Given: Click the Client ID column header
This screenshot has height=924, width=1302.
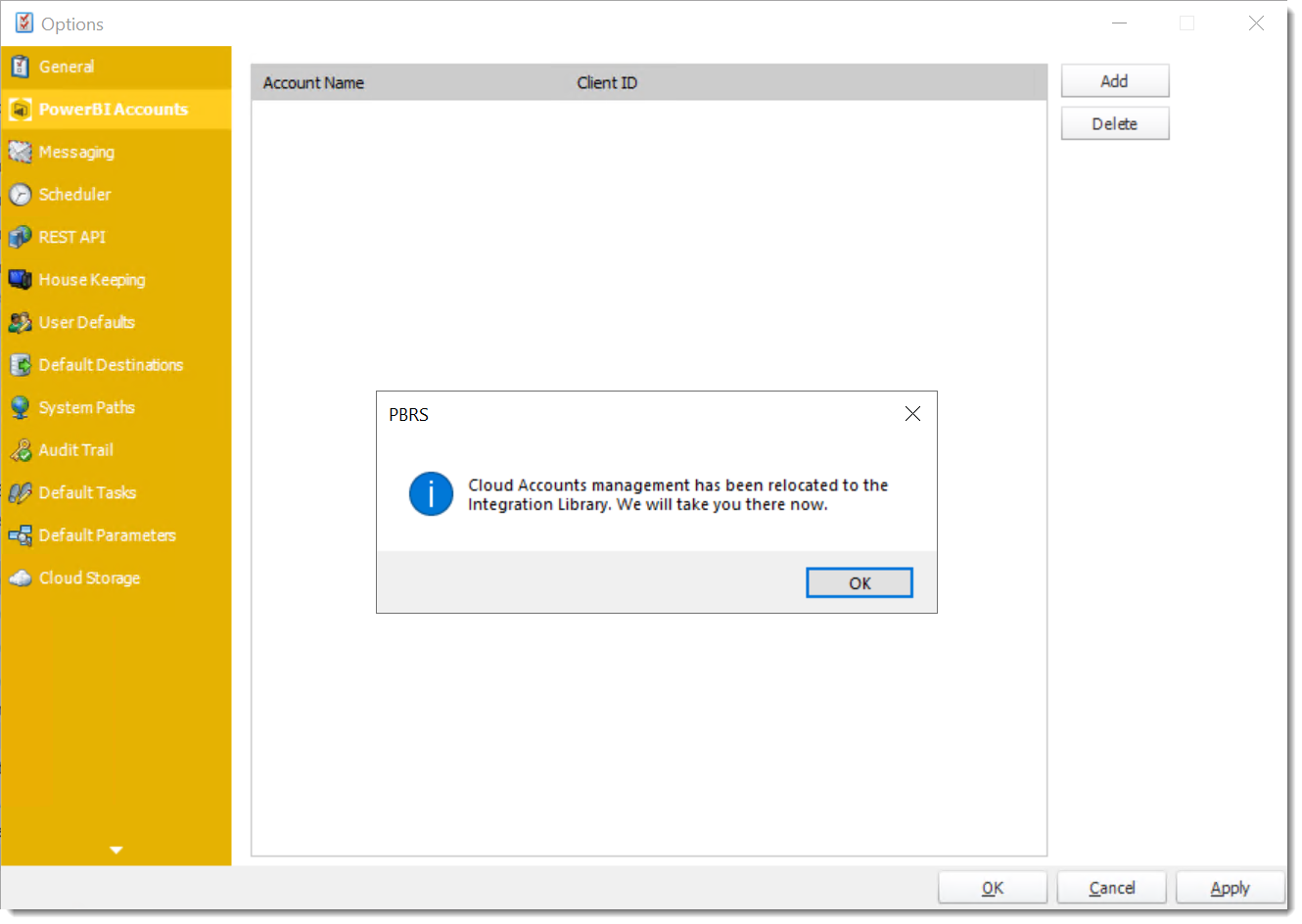Looking at the screenshot, I should point(605,82).
